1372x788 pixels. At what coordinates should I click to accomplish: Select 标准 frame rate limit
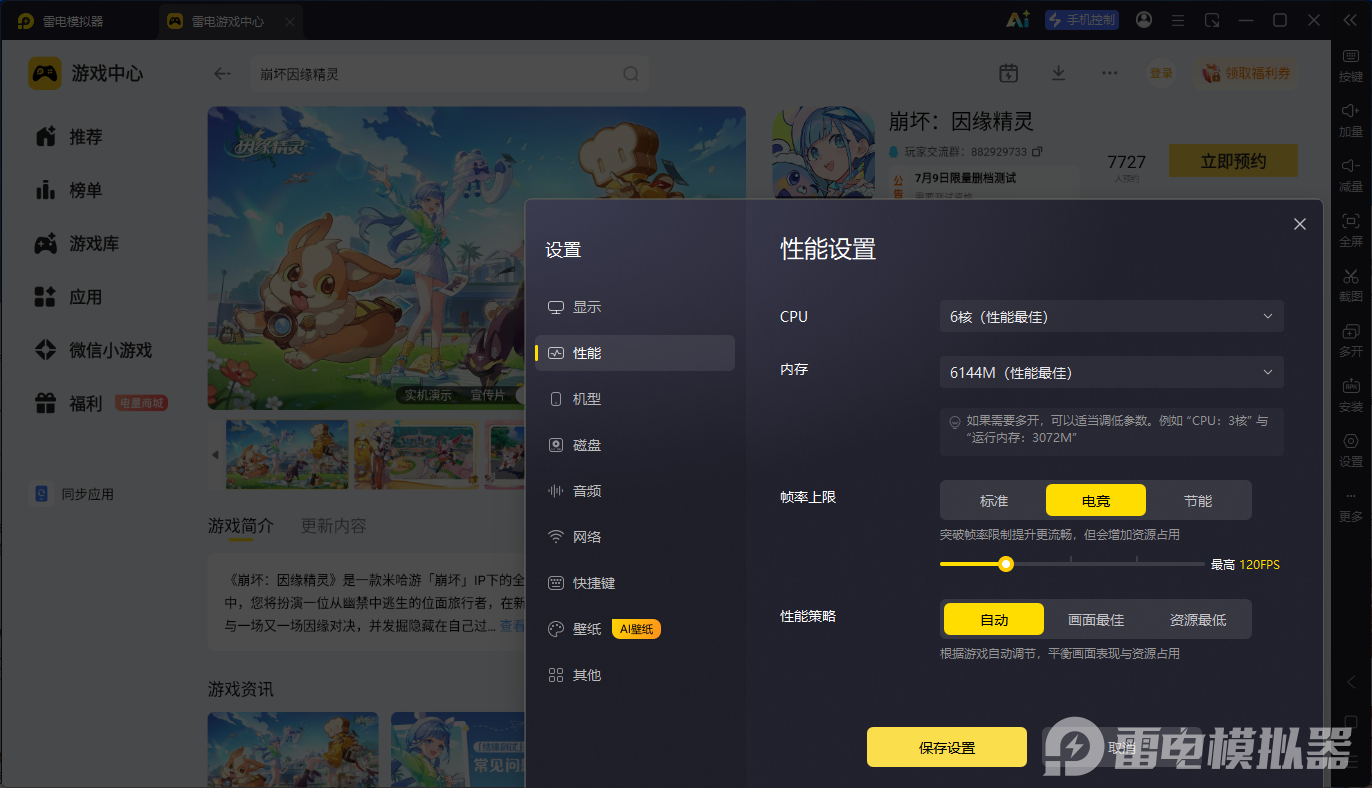tap(994, 501)
